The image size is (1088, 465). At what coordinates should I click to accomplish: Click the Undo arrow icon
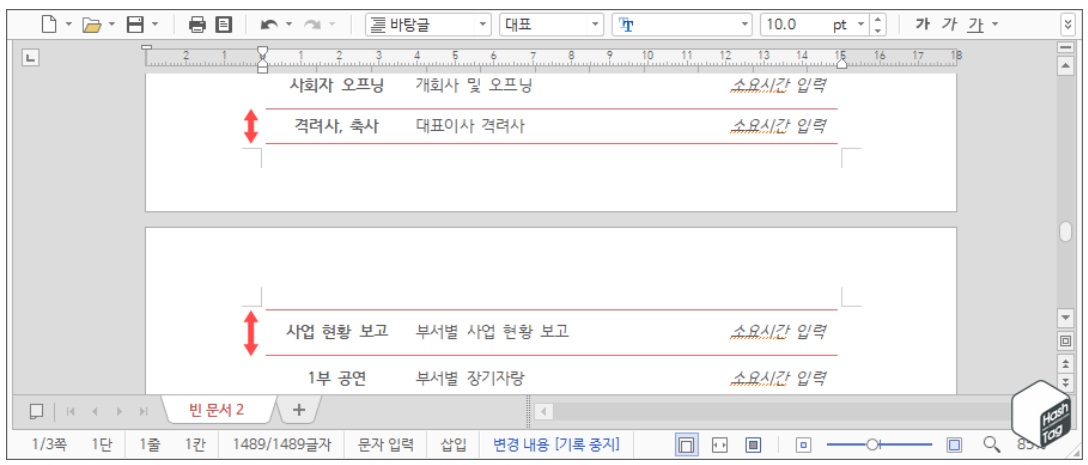(269, 25)
